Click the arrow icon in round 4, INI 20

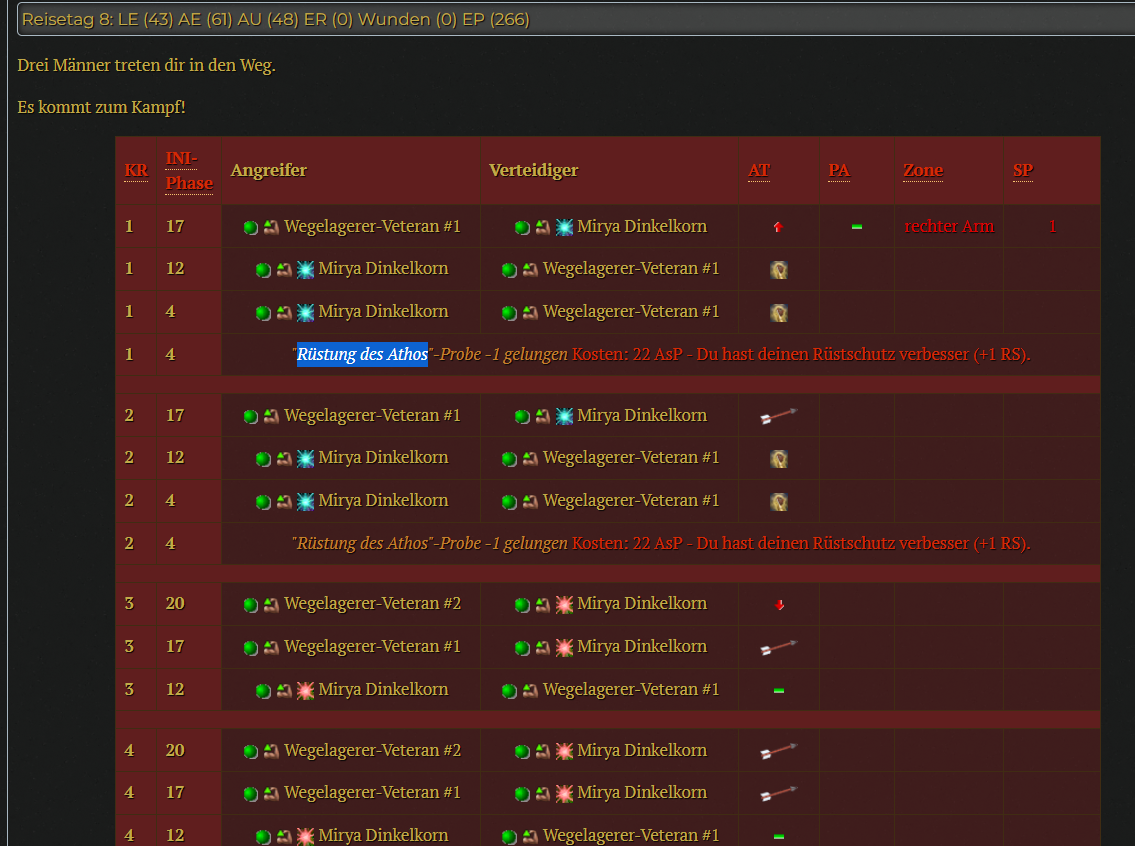pos(778,751)
